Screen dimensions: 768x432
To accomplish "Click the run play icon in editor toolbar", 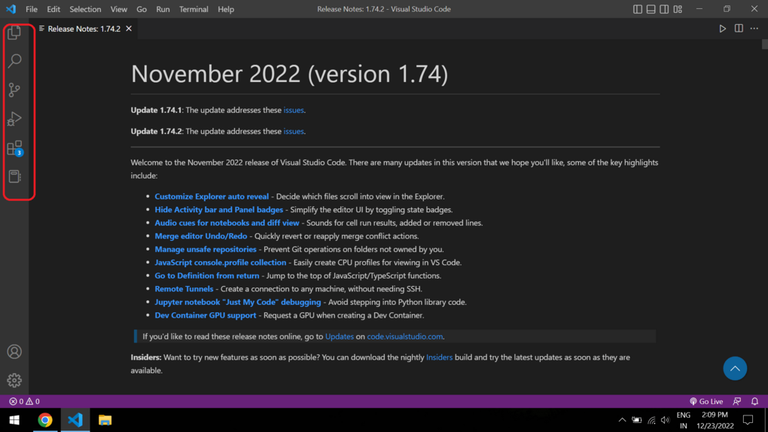I will (722, 29).
